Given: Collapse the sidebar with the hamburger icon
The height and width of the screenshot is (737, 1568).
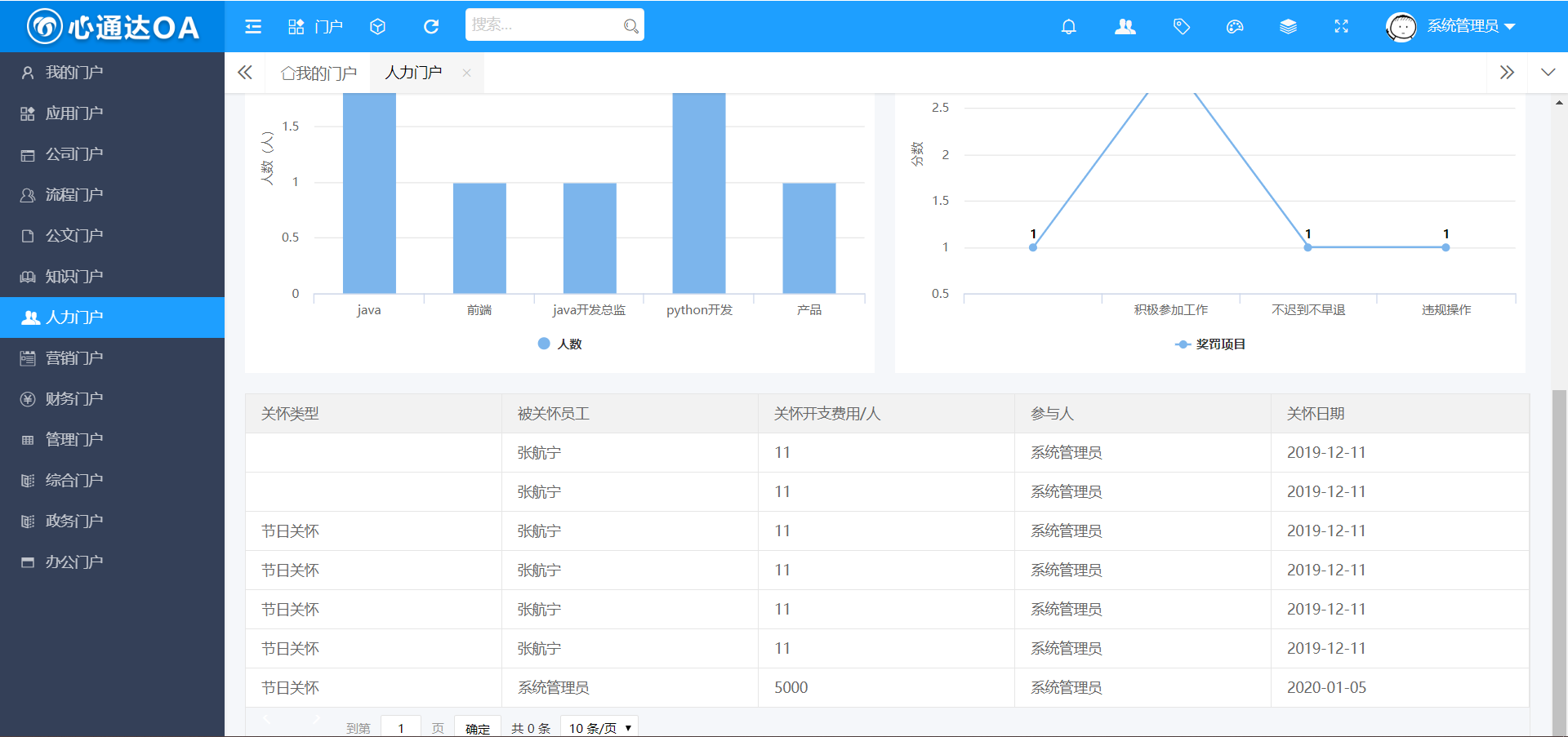Looking at the screenshot, I should pyautogui.click(x=253, y=26).
